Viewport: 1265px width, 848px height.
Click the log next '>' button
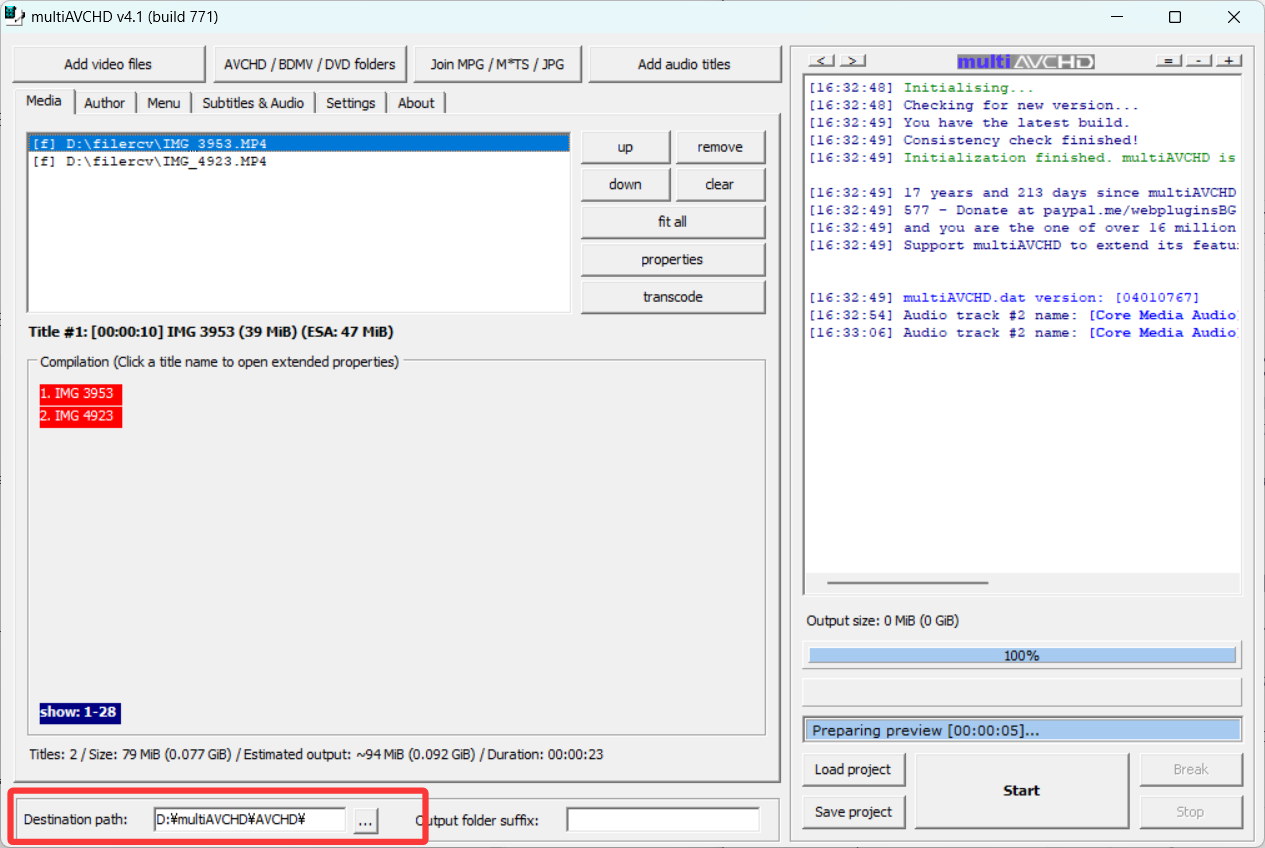pyautogui.click(x=853, y=61)
